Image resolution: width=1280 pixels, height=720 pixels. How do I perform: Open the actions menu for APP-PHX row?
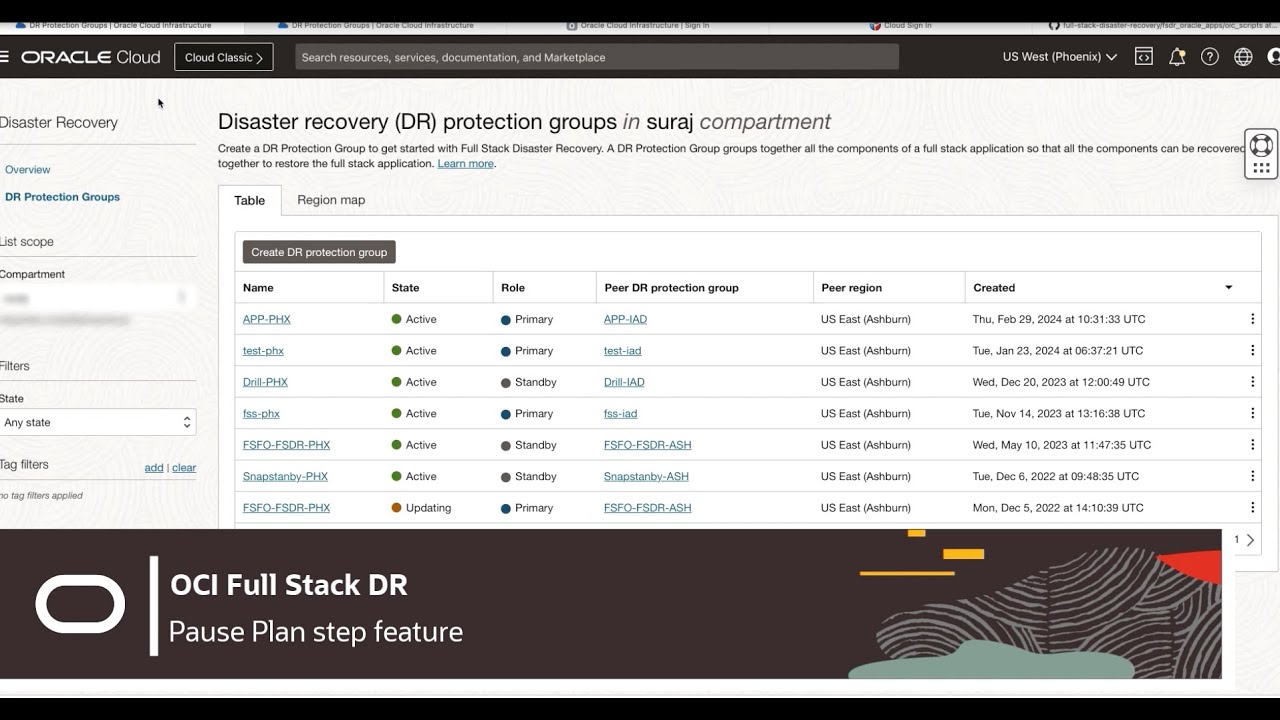point(1252,319)
